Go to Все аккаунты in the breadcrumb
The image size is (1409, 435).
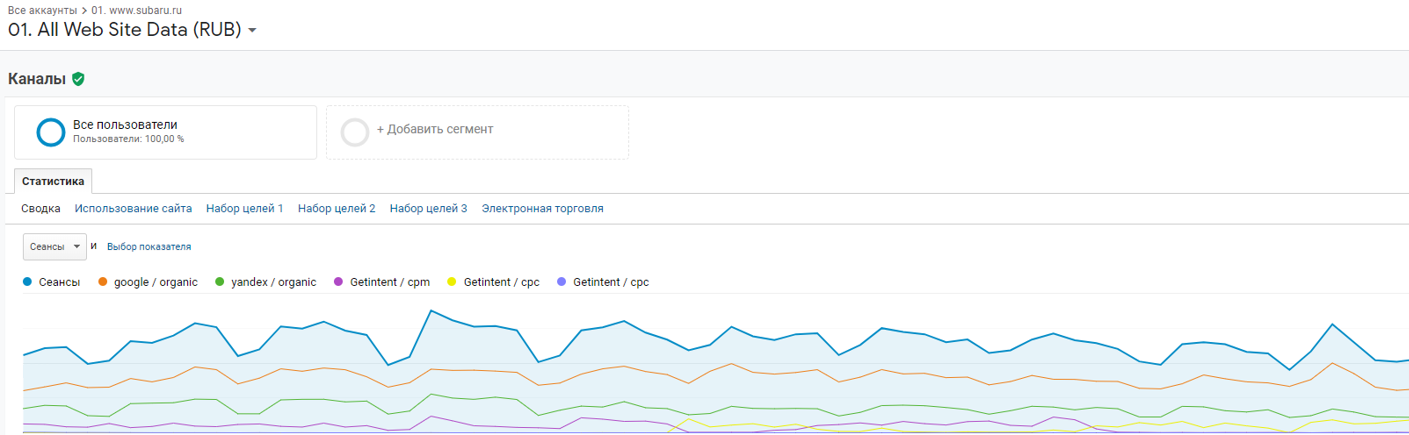pos(42,10)
